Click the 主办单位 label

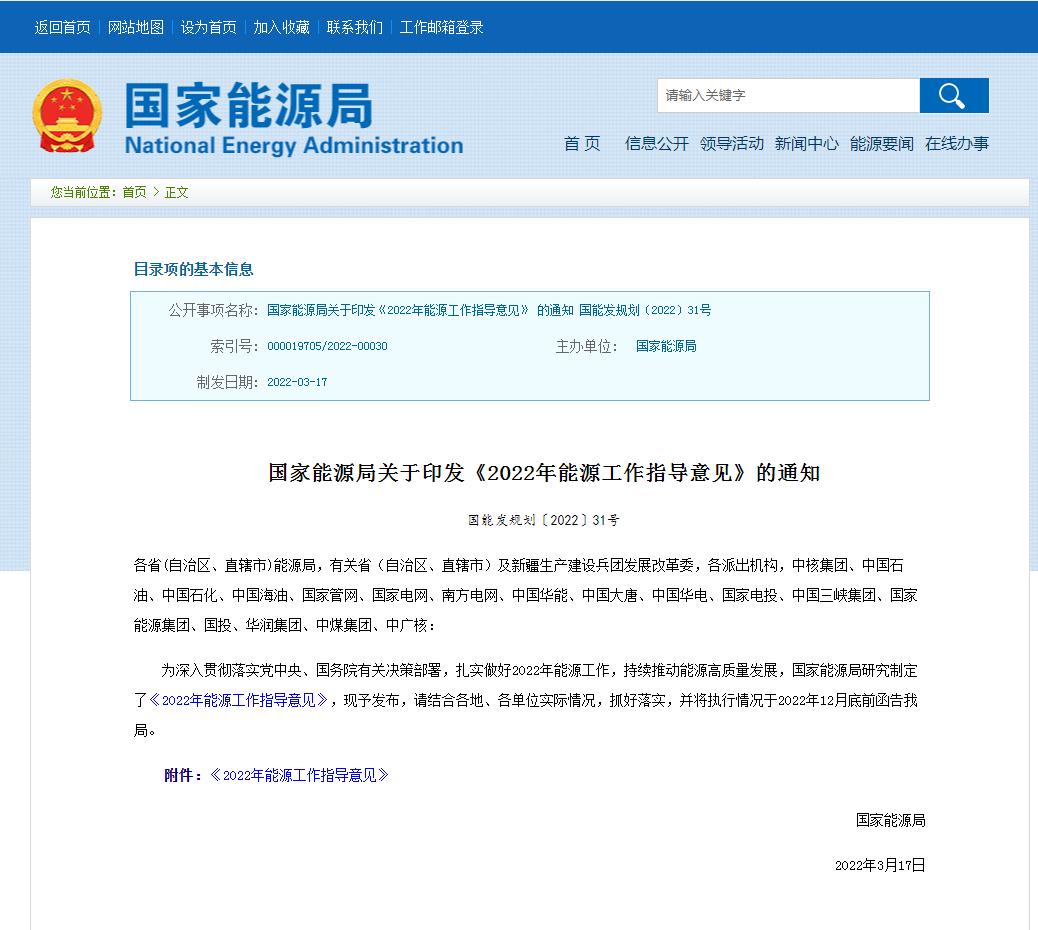[x=587, y=346]
